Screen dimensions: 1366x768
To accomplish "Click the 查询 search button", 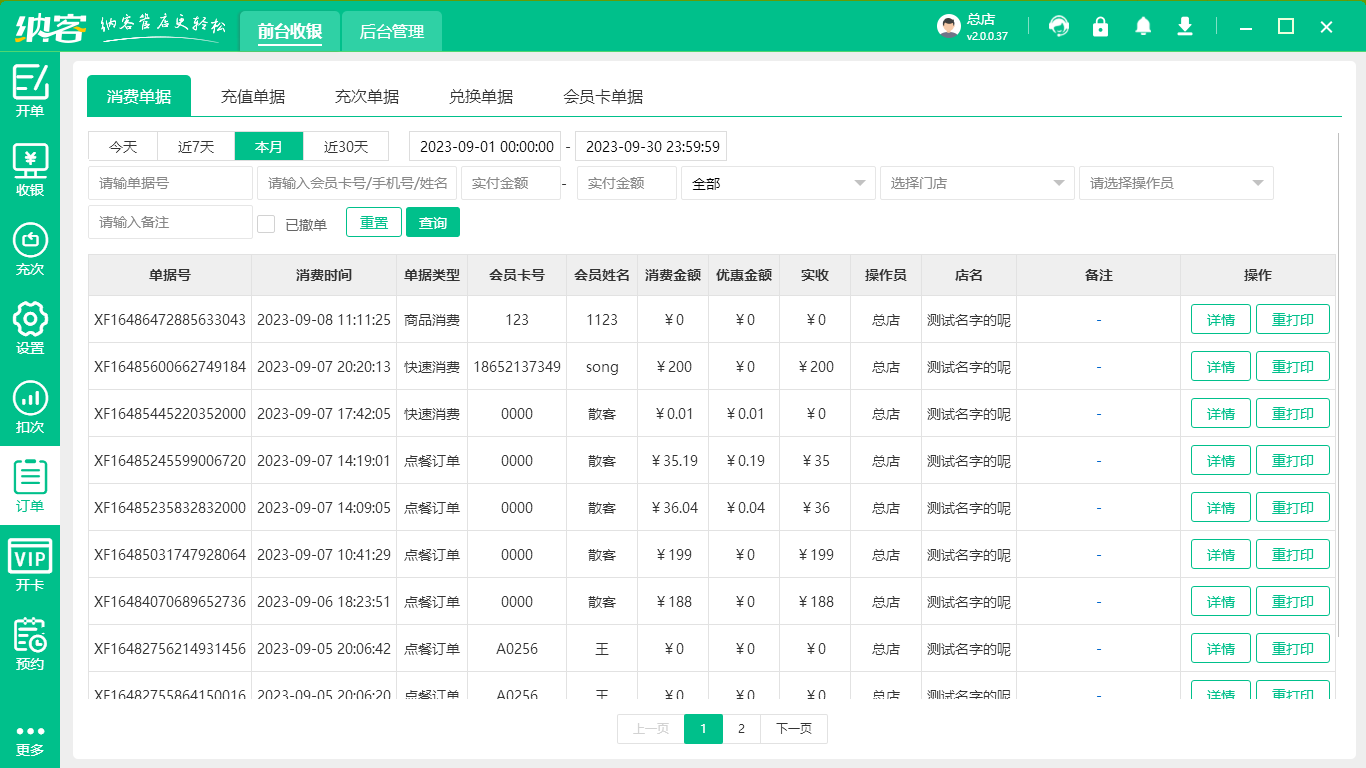I will tap(433, 222).
